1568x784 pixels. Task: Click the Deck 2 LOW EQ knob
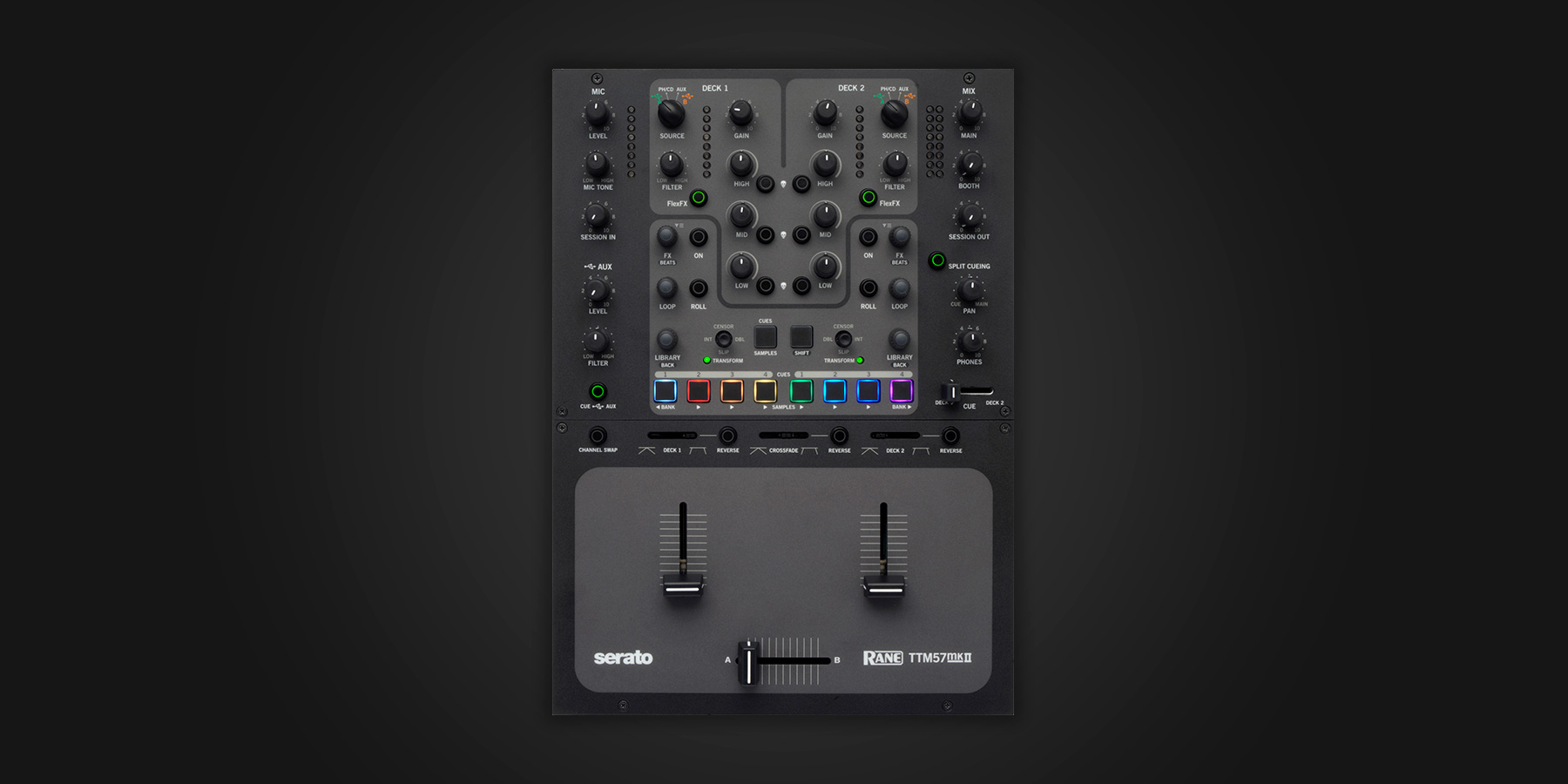click(x=825, y=266)
